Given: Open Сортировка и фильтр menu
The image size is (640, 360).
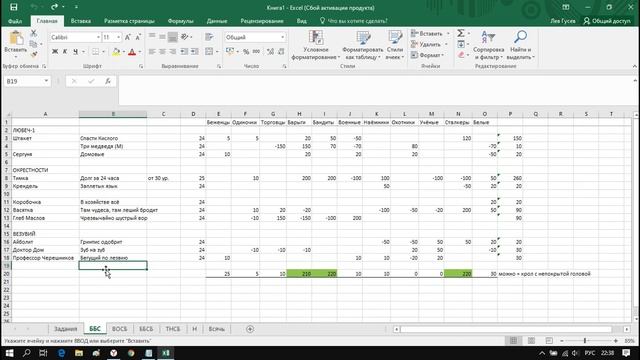Looking at the screenshot, I should pyautogui.click(x=489, y=45).
